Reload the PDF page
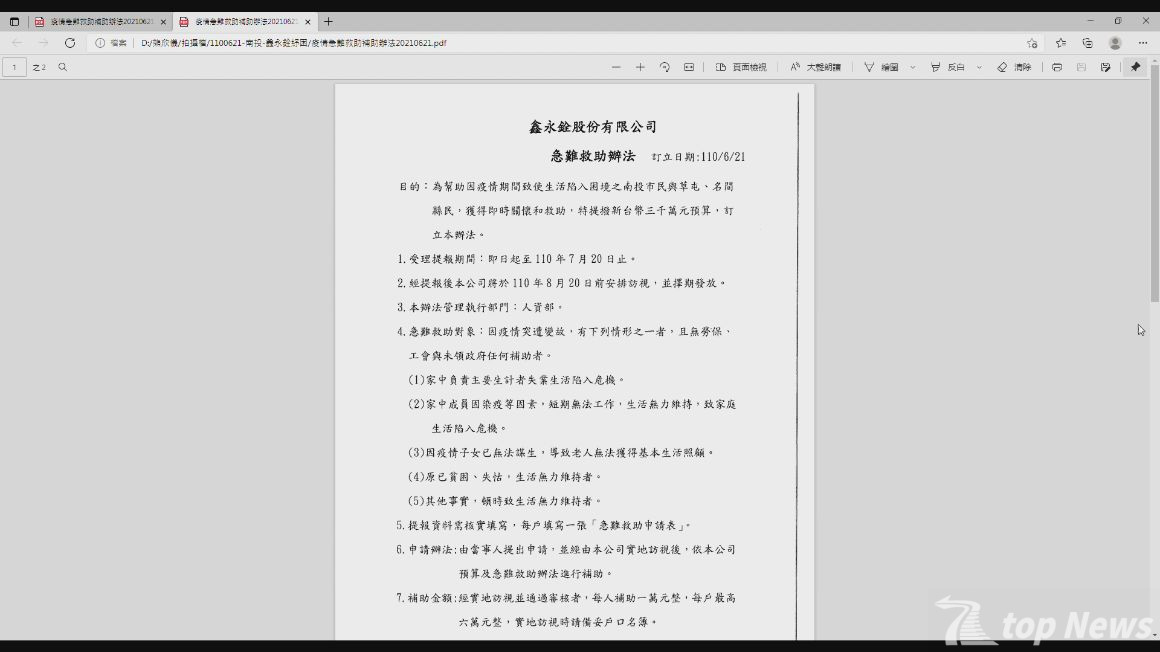This screenshot has height=652, width=1160. click(70, 43)
